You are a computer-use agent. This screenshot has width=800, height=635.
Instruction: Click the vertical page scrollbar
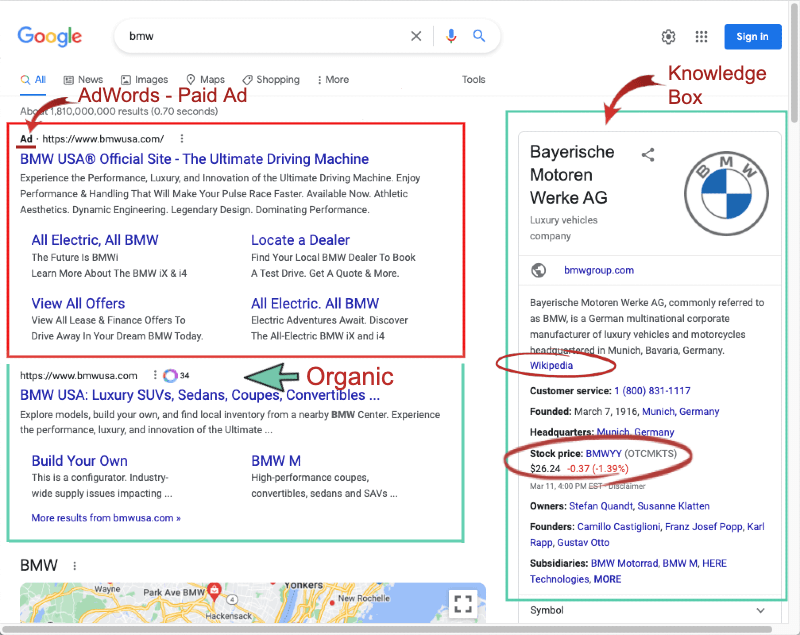click(x=794, y=61)
